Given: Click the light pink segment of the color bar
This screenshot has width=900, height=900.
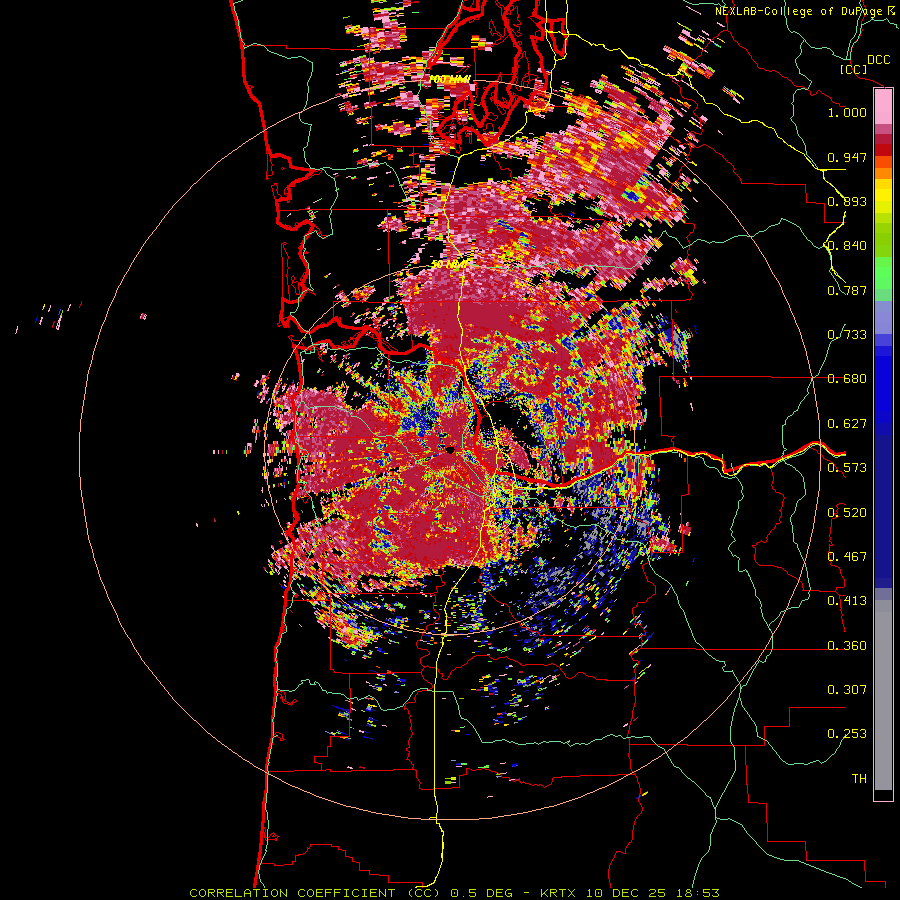Looking at the screenshot, I should (x=883, y=107).
